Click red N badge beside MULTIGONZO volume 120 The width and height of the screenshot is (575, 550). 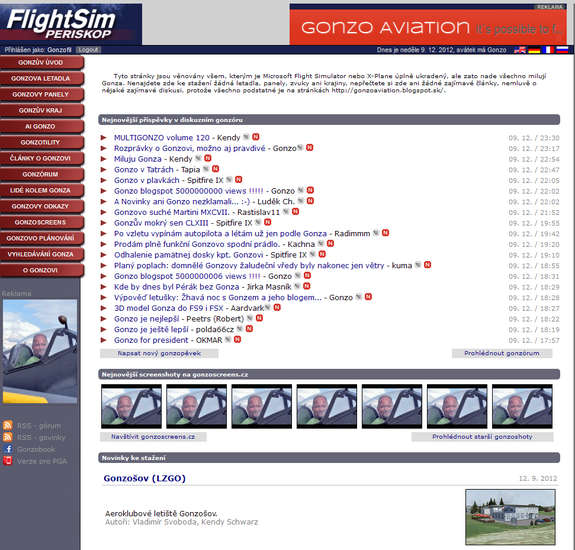pos(256,137)
